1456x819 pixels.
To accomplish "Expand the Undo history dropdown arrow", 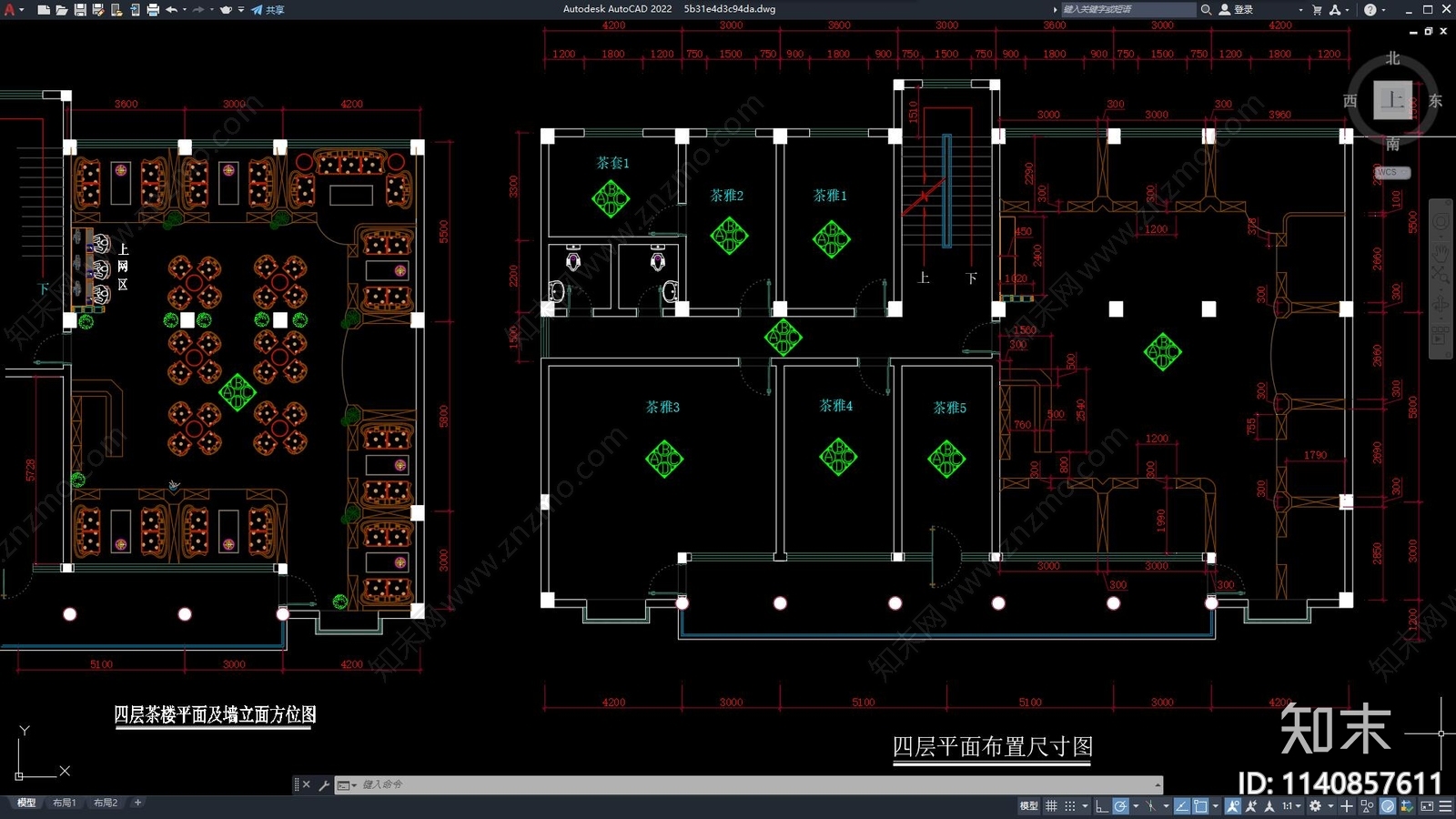I will tap(185, 10).
